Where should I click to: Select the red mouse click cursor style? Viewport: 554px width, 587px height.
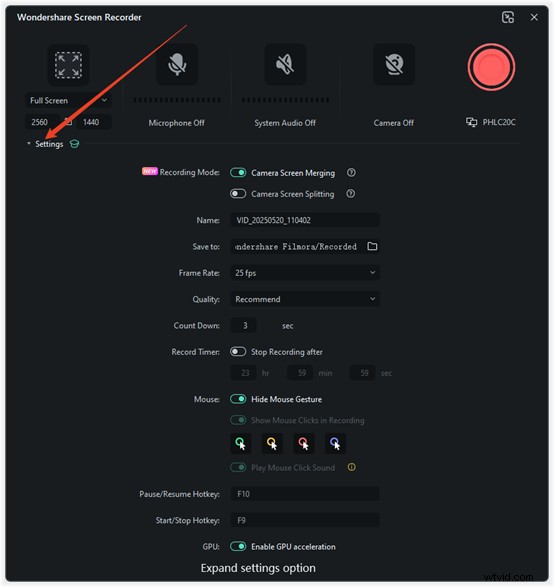coord(303,444)
